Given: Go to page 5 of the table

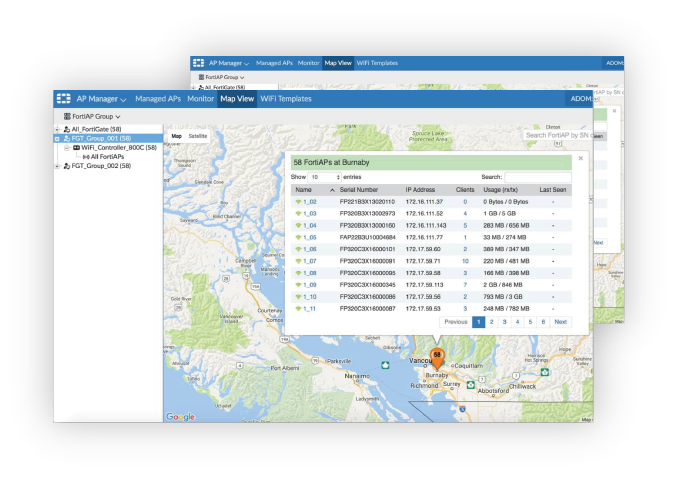Looking at the screenshot, I should (530, 322).
